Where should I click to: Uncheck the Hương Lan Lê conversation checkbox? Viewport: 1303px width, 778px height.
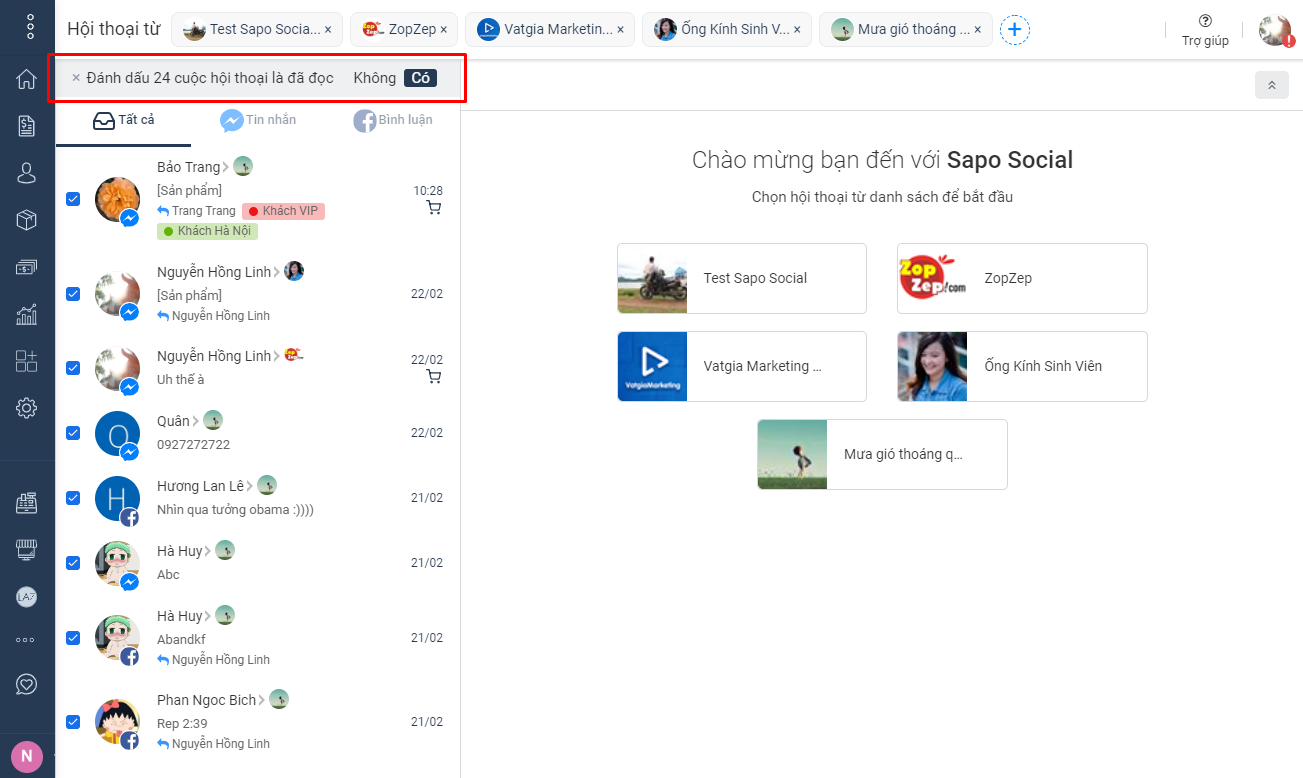(73, 498)
